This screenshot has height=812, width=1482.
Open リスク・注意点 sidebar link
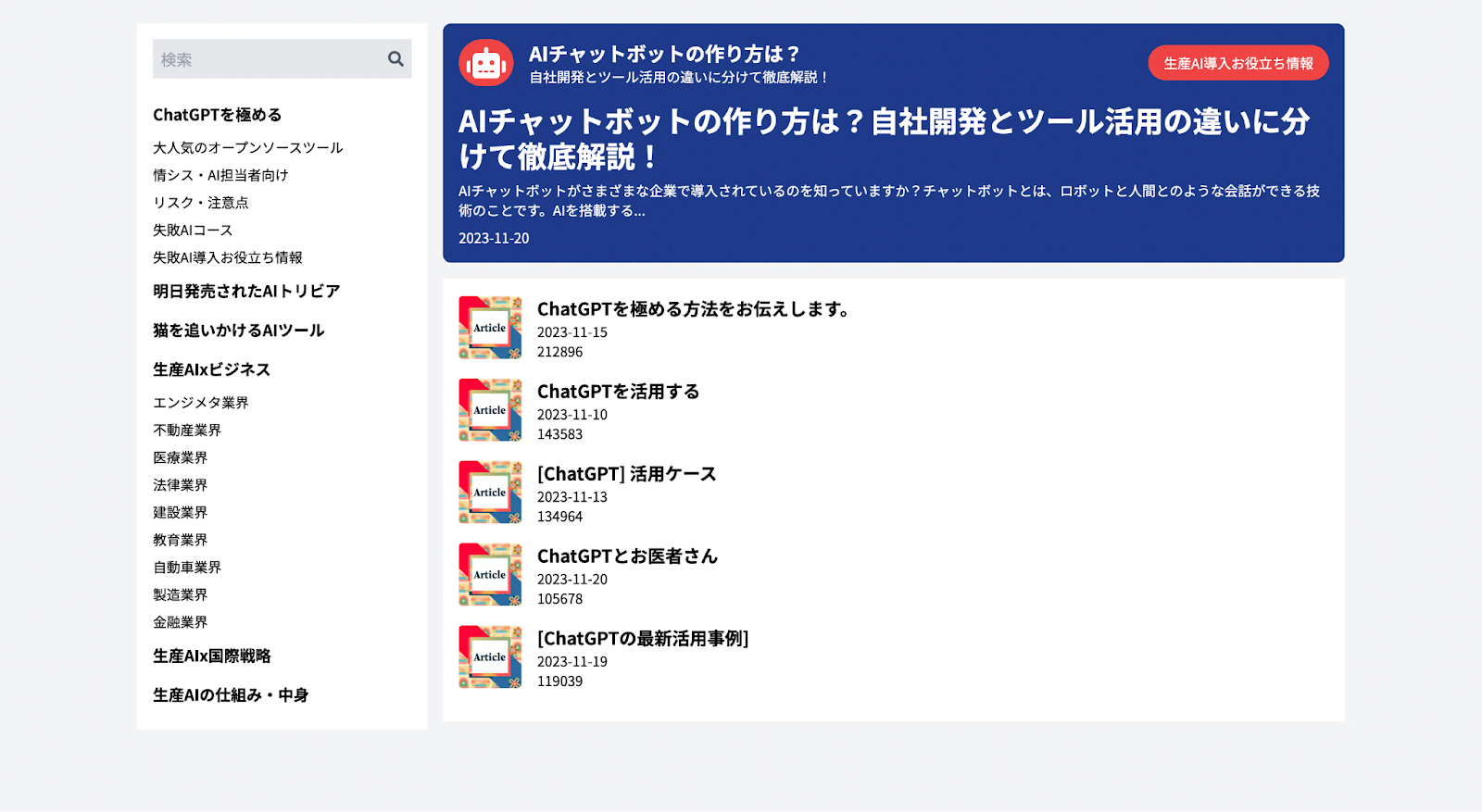pos(201,203)
